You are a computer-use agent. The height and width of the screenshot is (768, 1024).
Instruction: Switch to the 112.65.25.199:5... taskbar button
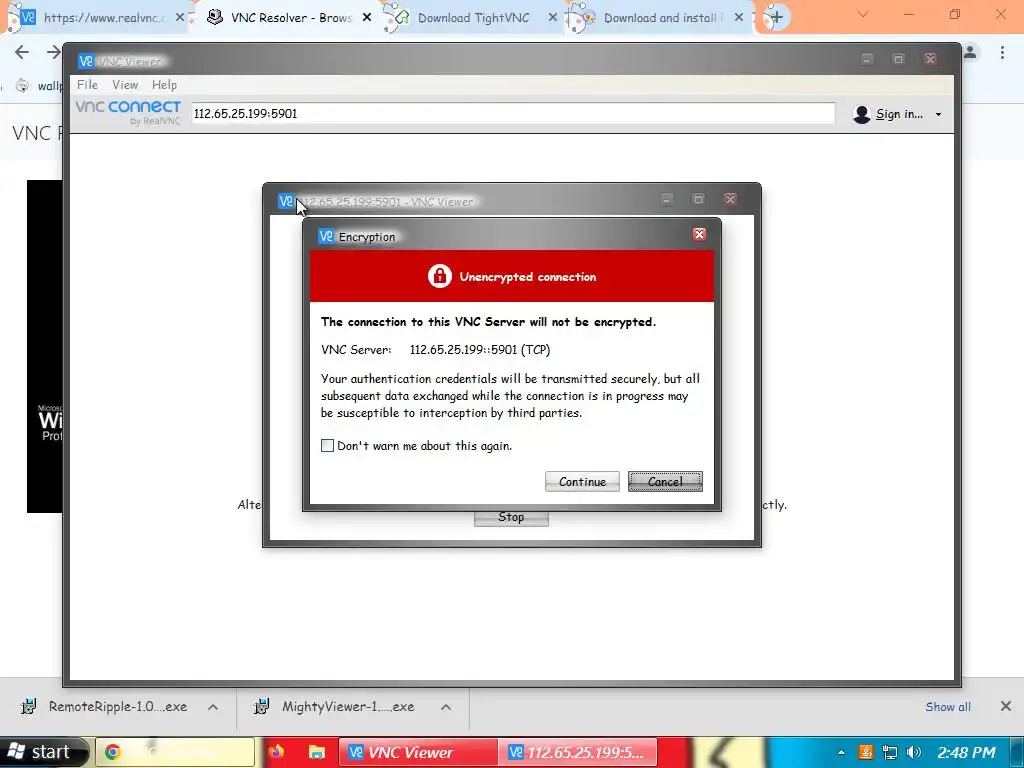pos(578,752)
